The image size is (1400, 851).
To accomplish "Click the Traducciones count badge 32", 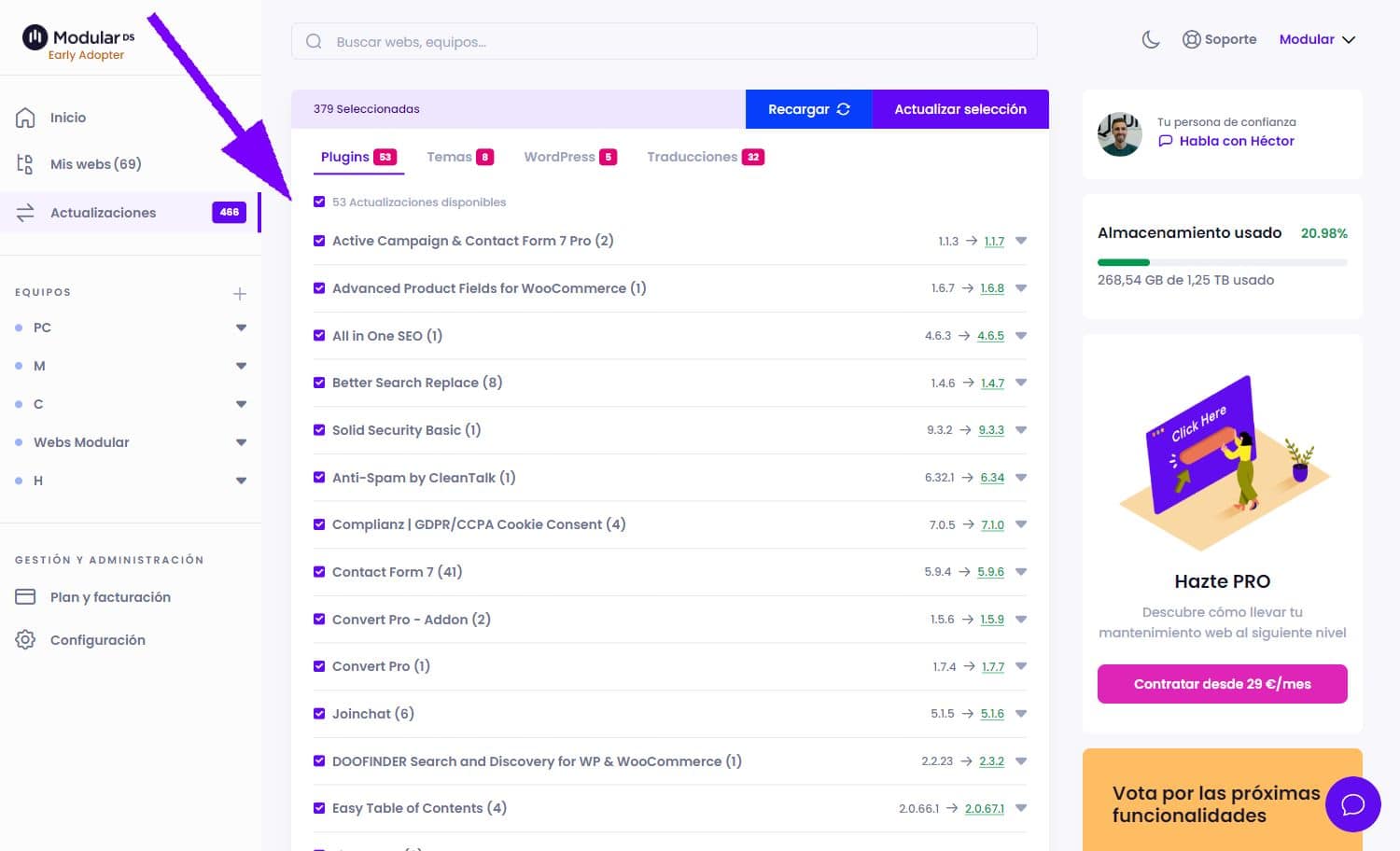I will click(x=753, y=157).
